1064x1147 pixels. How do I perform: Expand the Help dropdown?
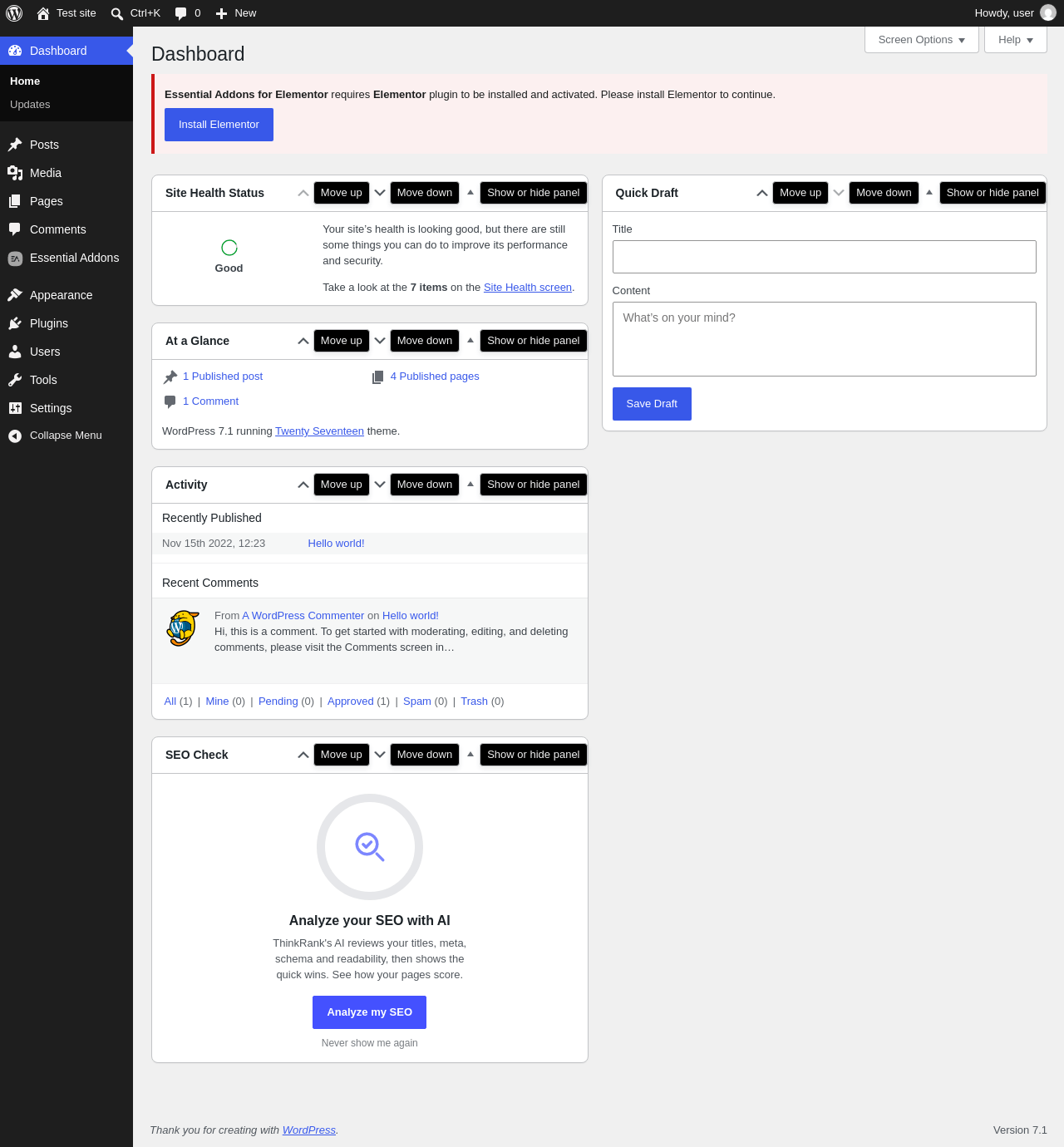(1016, 40)
